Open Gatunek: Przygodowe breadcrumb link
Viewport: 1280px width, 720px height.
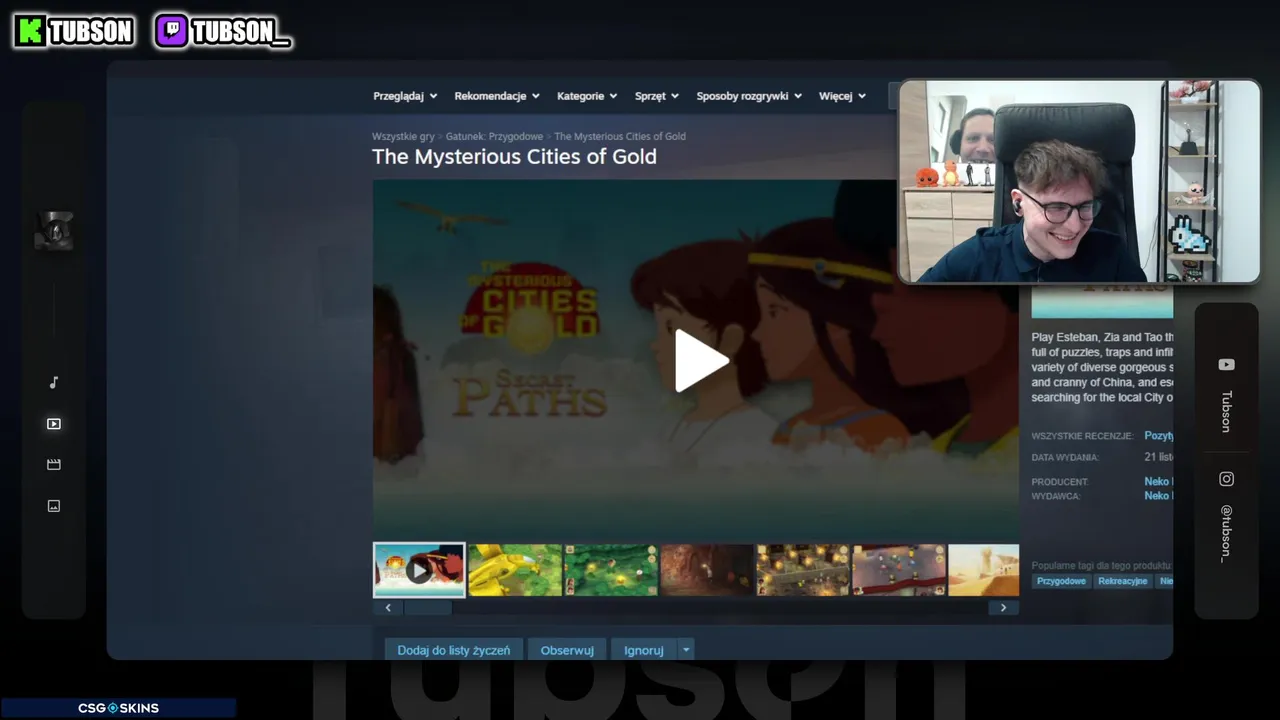tap(494, 136)
